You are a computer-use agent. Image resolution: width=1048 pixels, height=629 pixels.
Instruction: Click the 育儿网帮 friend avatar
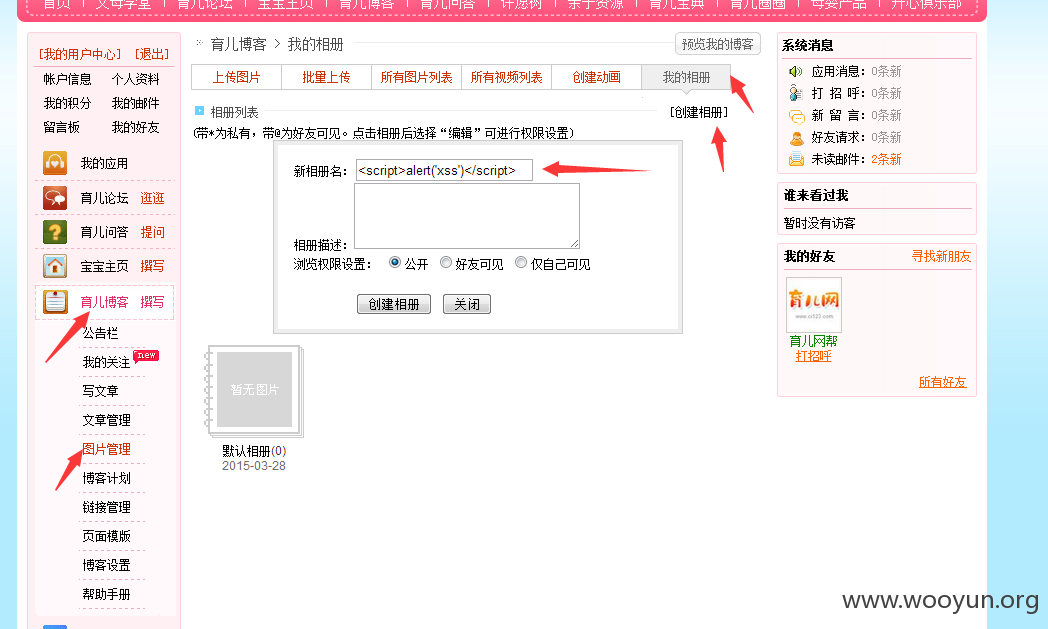point(813,304)
